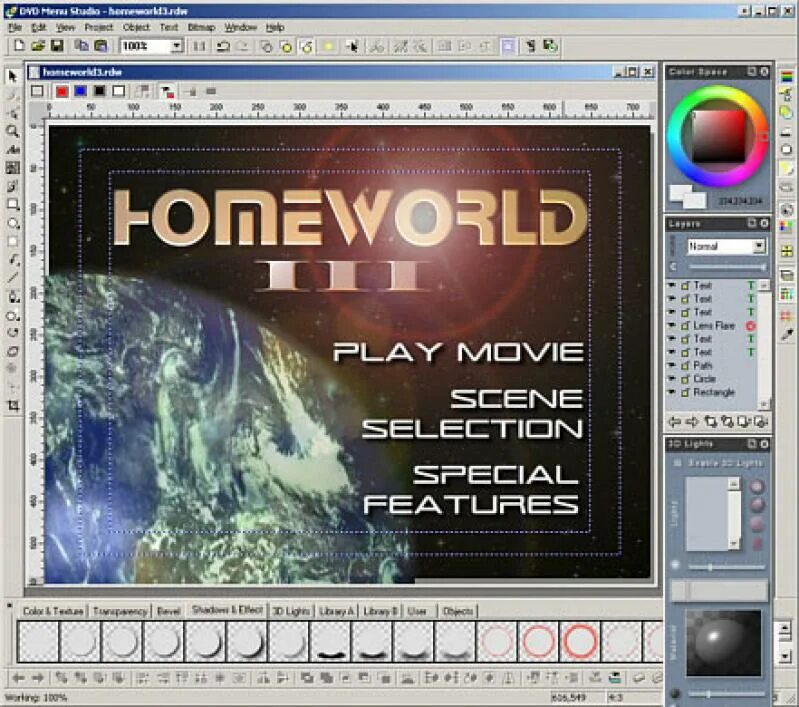The width and height of the screenshot is (799, 707).
Task: Toggle the lock box on the Circle layer
Action: click(685, 379)
